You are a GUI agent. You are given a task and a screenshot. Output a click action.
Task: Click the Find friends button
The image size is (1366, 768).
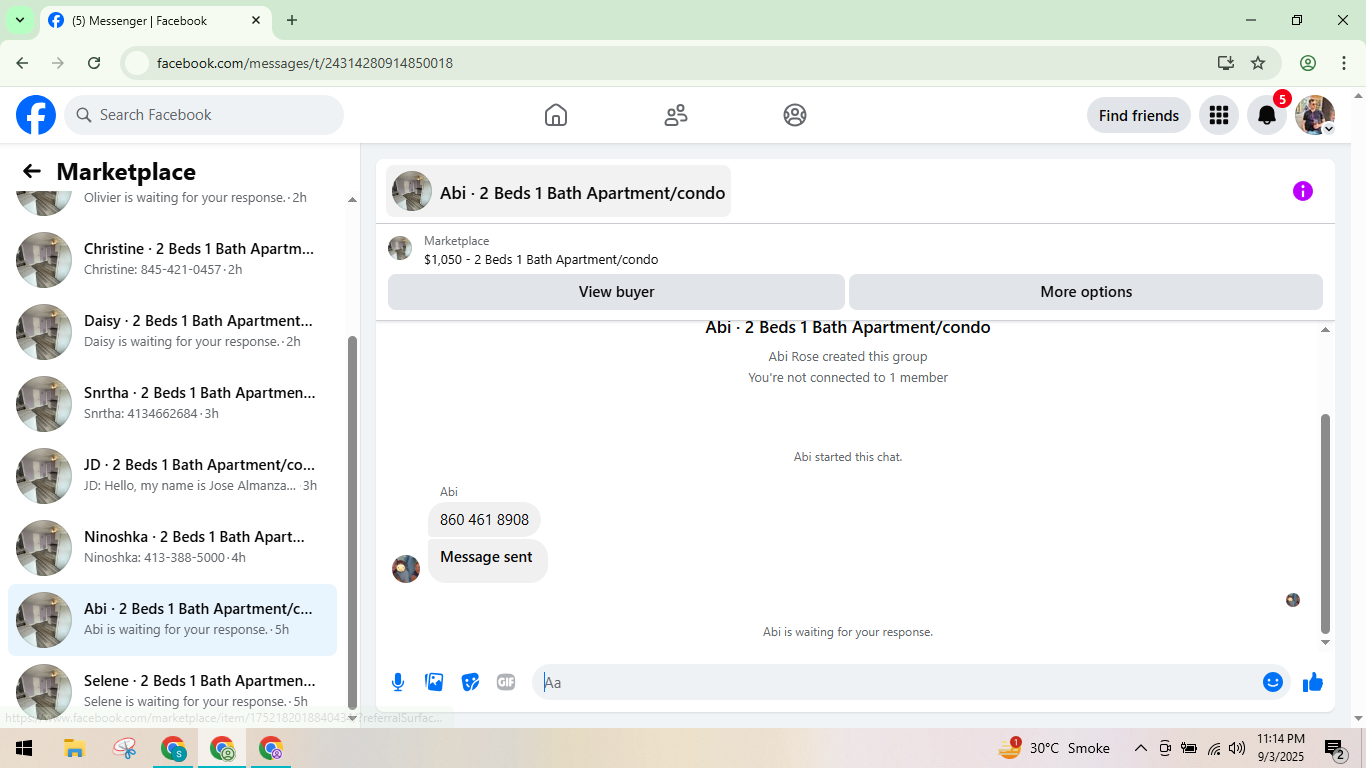tap(1139, 115)
